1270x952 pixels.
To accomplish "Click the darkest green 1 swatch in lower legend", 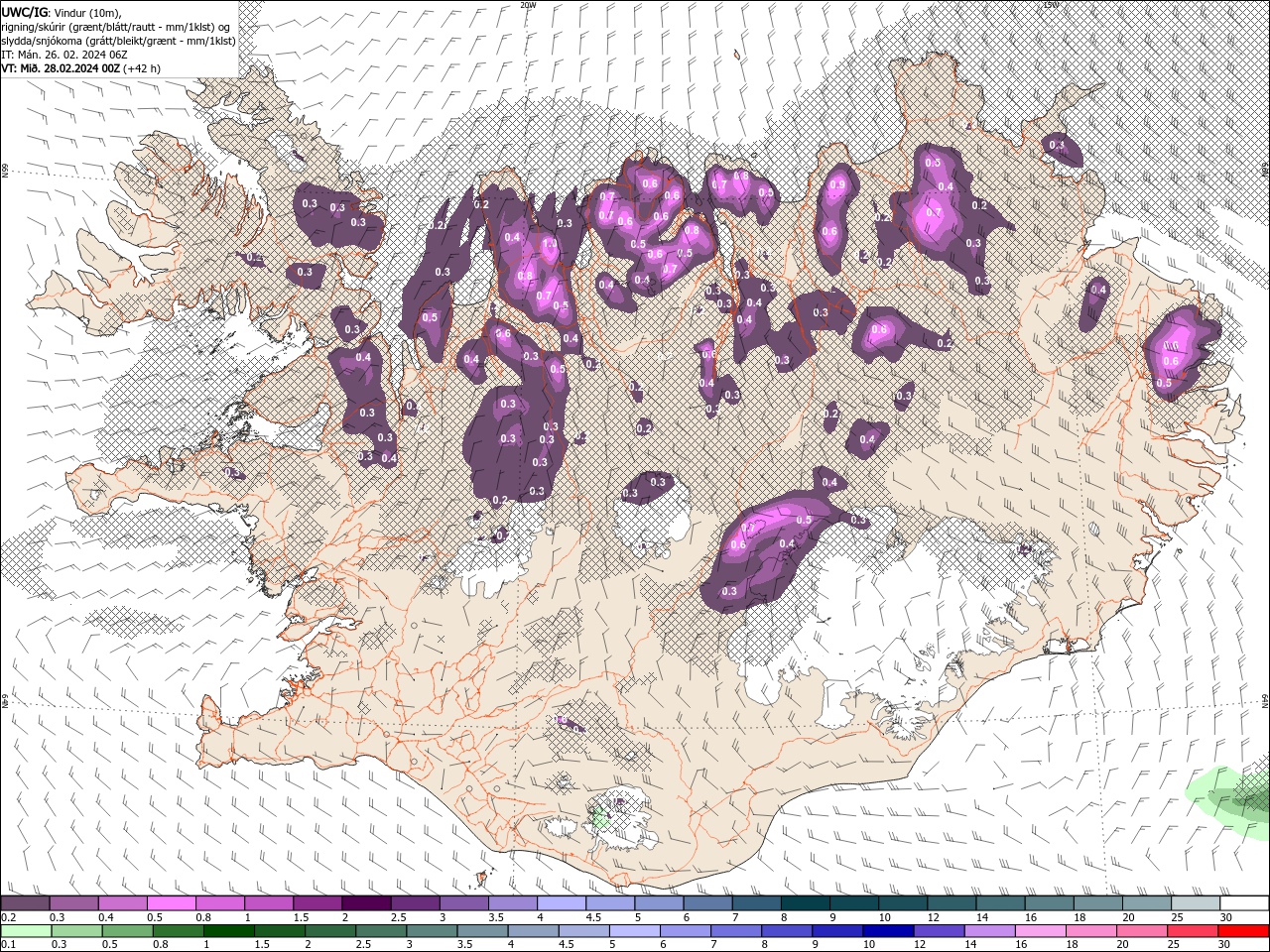I will (228, 931).
